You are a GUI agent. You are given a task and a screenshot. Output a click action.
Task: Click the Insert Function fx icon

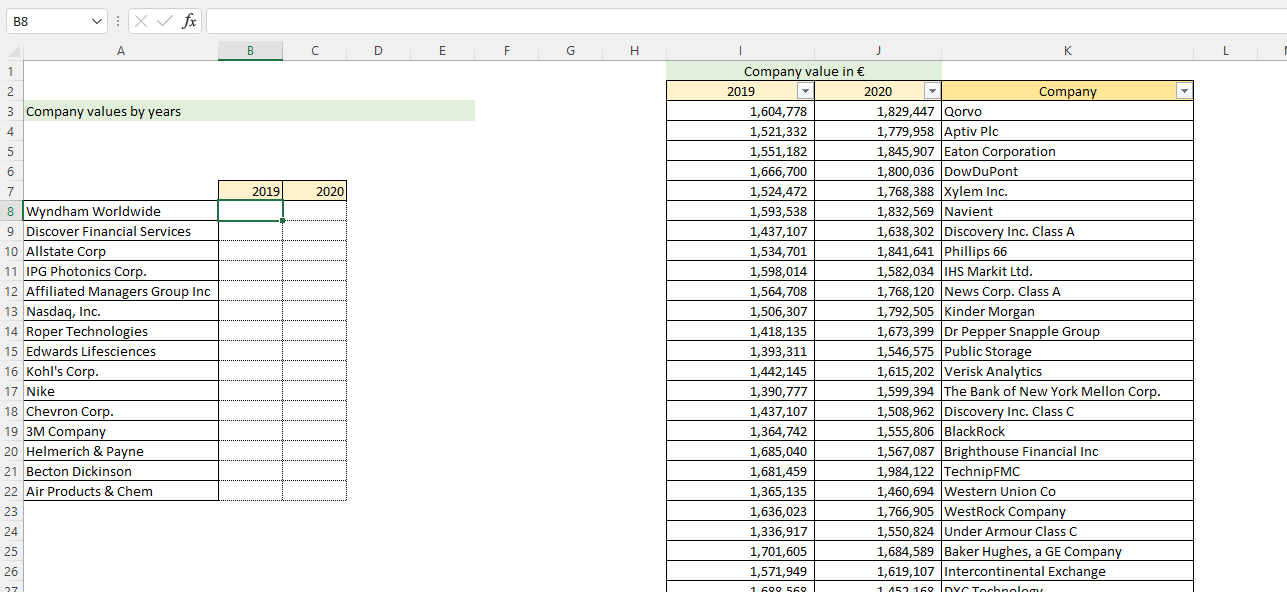189,21
